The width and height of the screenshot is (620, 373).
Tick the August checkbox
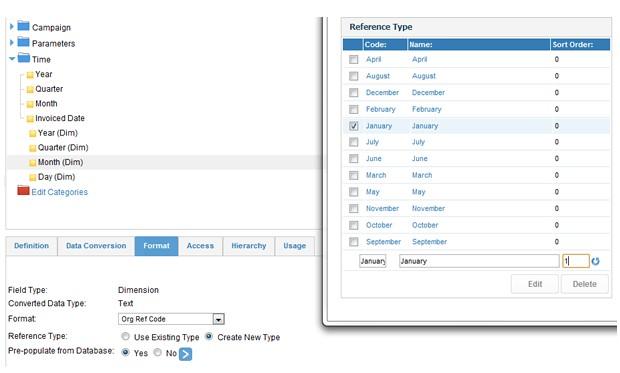pos(353,76)
